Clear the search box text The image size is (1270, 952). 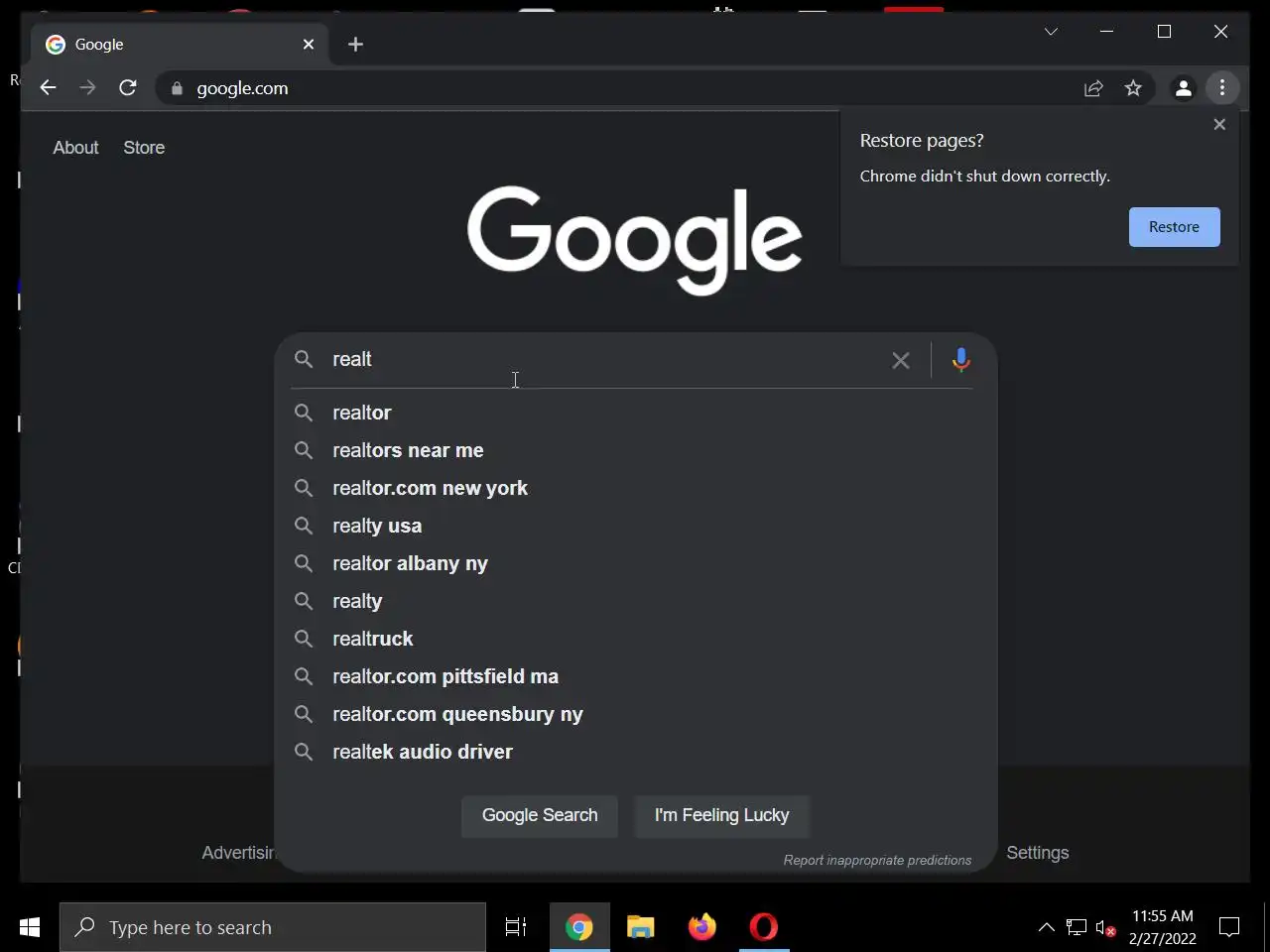(900, 360)
